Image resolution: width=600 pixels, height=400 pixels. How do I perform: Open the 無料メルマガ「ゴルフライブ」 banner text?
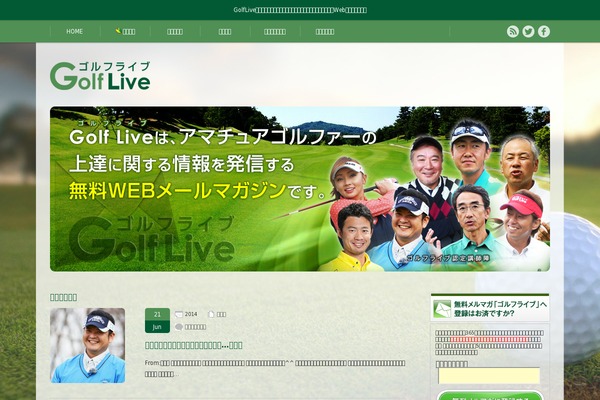[x=500, y=309]
